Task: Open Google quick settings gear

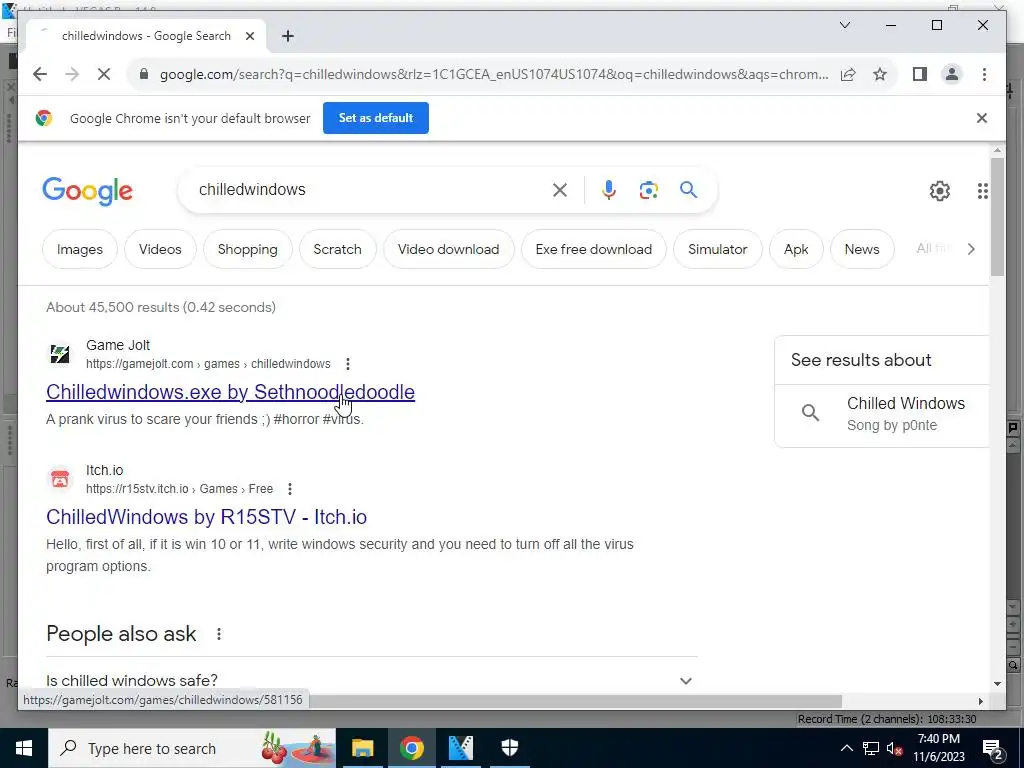Action: [x=940, y=191]
